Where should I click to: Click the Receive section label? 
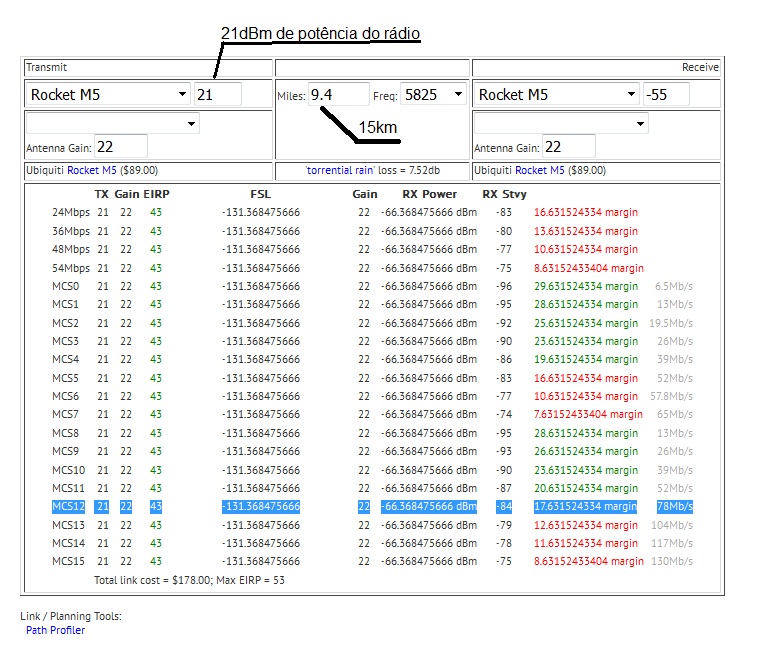(x=700, y=67)
